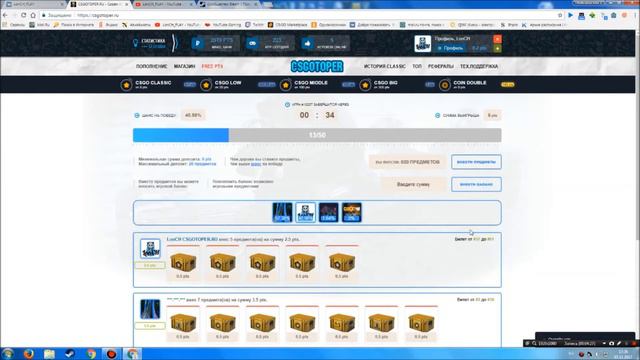Open the YouTube Gaming bookmark
The image size is (640, 360).
coord(223,25)
